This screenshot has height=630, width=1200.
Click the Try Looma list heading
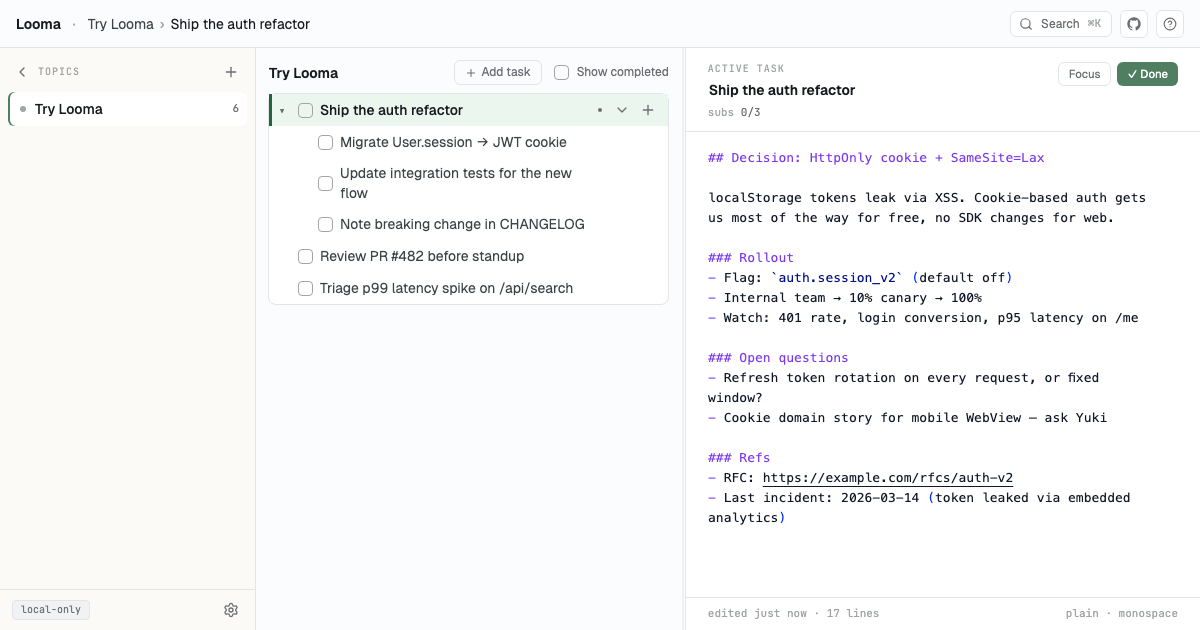point(303,73)
